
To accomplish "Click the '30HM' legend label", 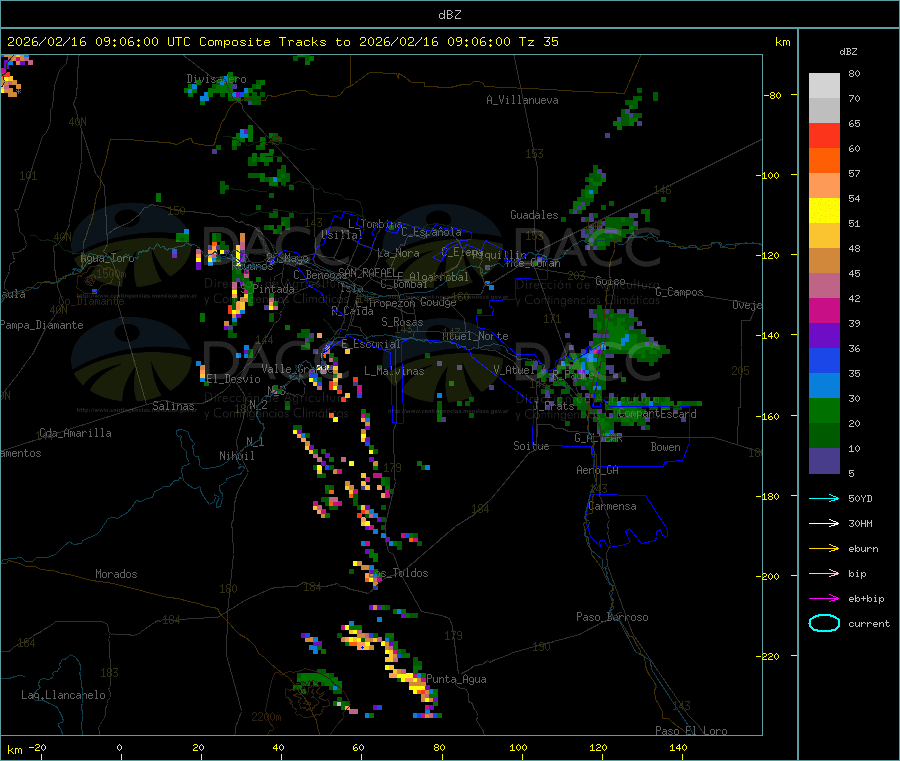I will tap(860, 523).
